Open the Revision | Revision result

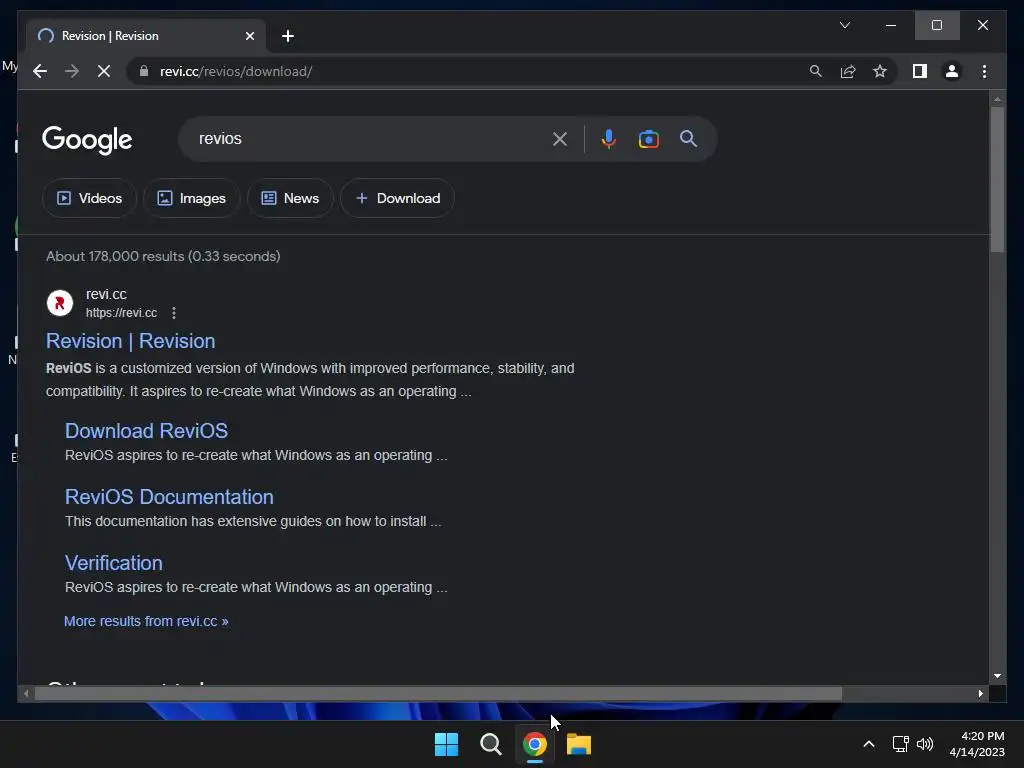pos(131,341)
